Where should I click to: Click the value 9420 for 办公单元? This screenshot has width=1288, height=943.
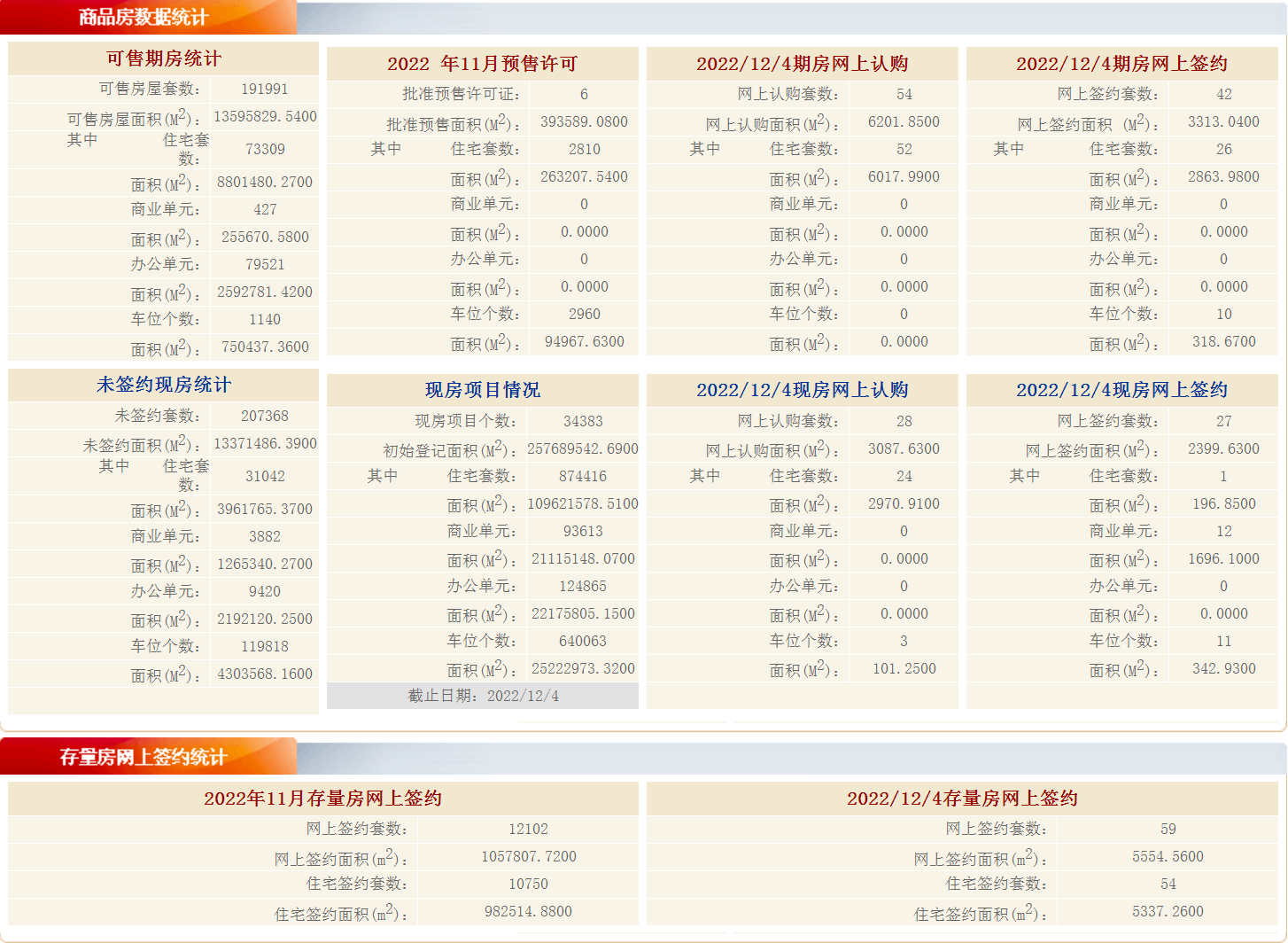coord(265,591)
